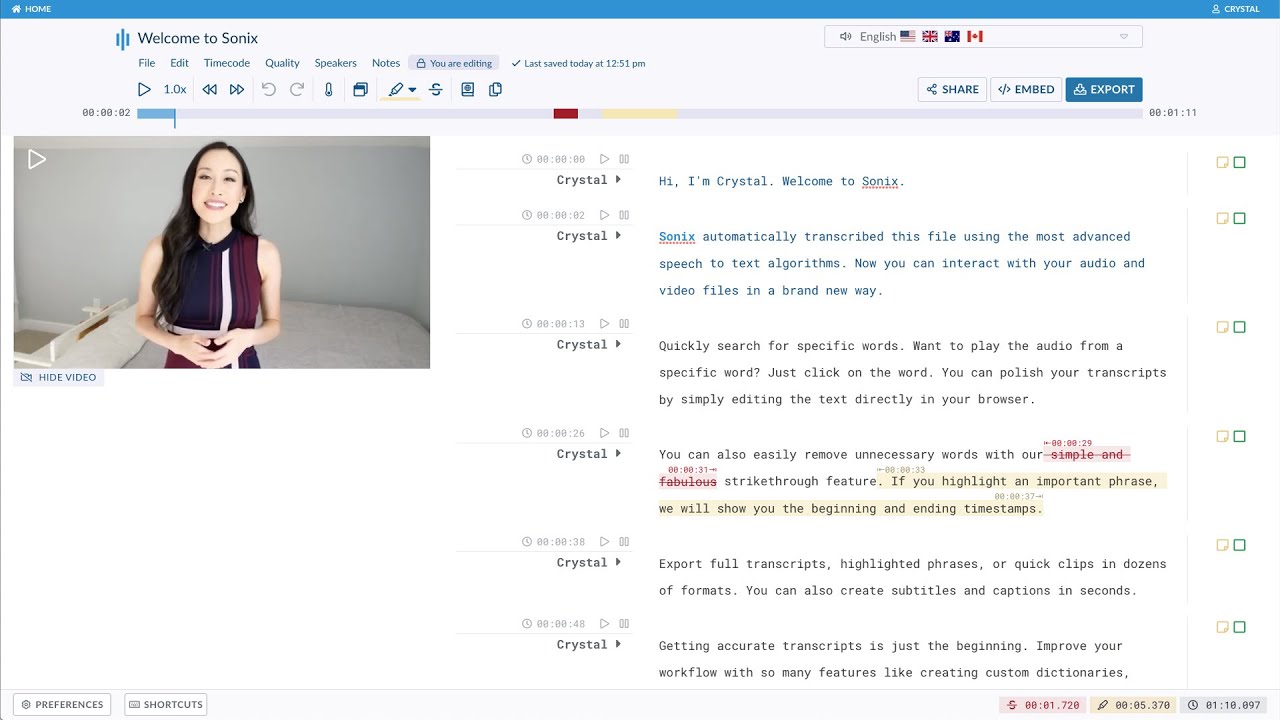1280x720 pixels.
Task: Tick the green checkbox at 00:00:13 paragraph
Action: [1239, 327]
